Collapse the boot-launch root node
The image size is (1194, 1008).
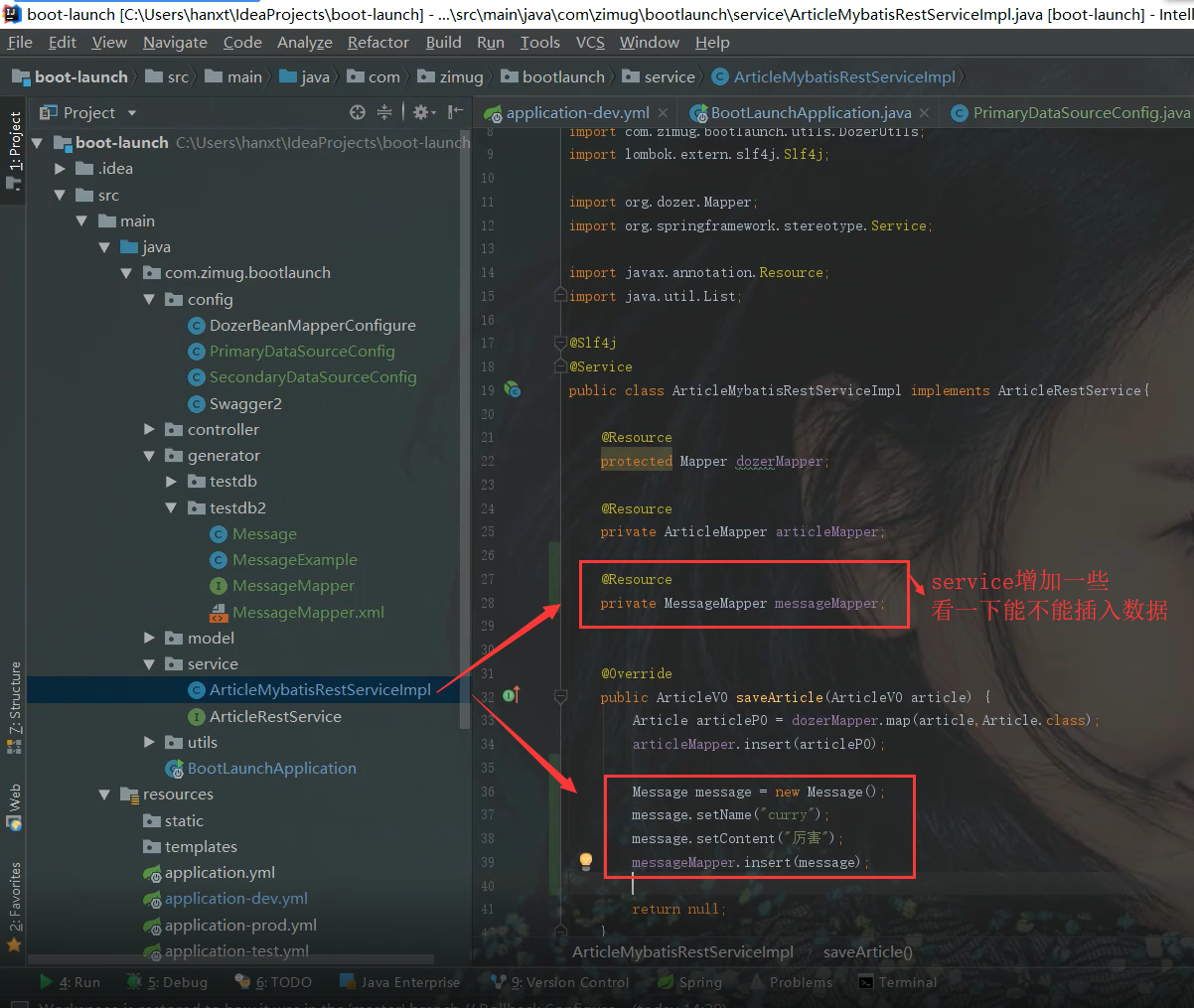coord(37,143)
